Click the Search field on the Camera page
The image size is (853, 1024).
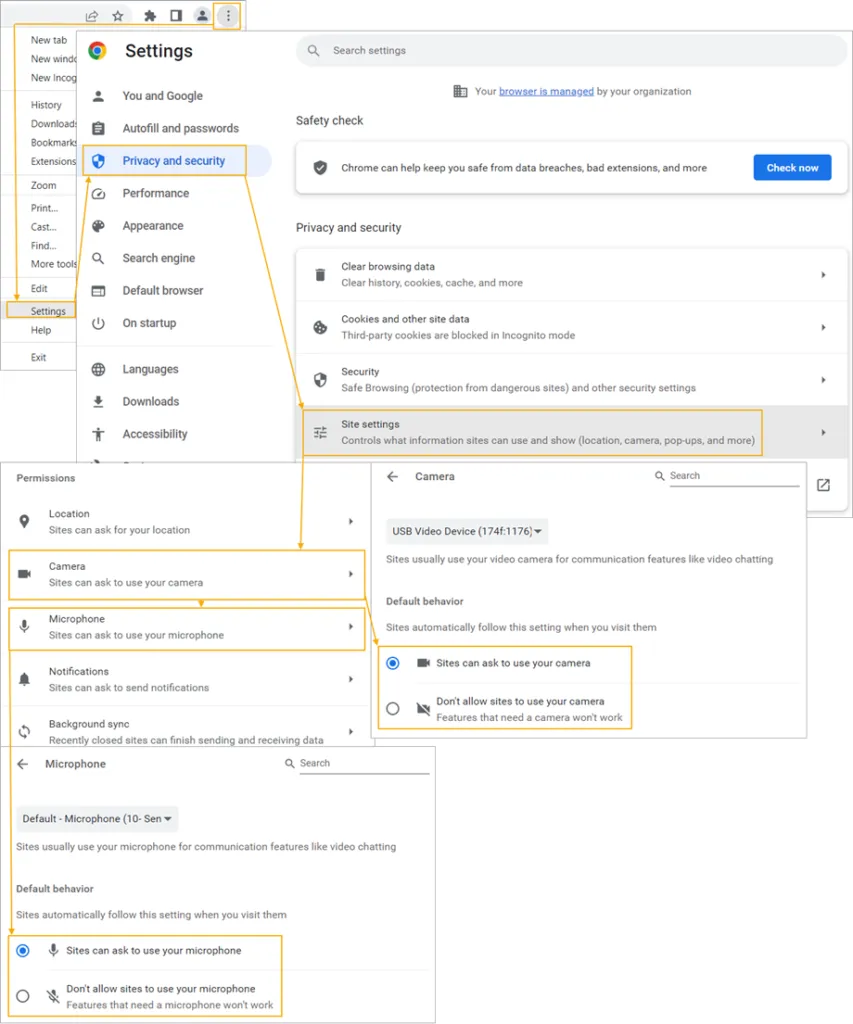(x=734, y=476)
